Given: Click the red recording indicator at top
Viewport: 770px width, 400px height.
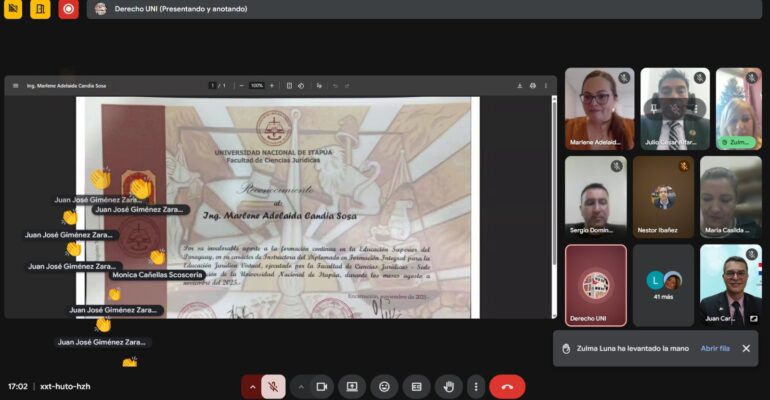Looking at the screenshot, I should coord(68,9).
